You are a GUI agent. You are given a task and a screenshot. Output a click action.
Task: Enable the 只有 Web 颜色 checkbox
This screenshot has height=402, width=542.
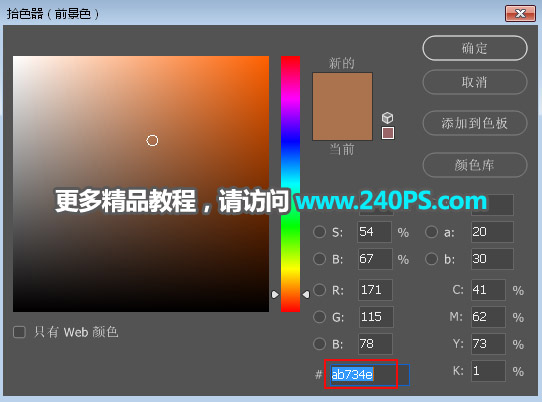click(x=19, y=332)
